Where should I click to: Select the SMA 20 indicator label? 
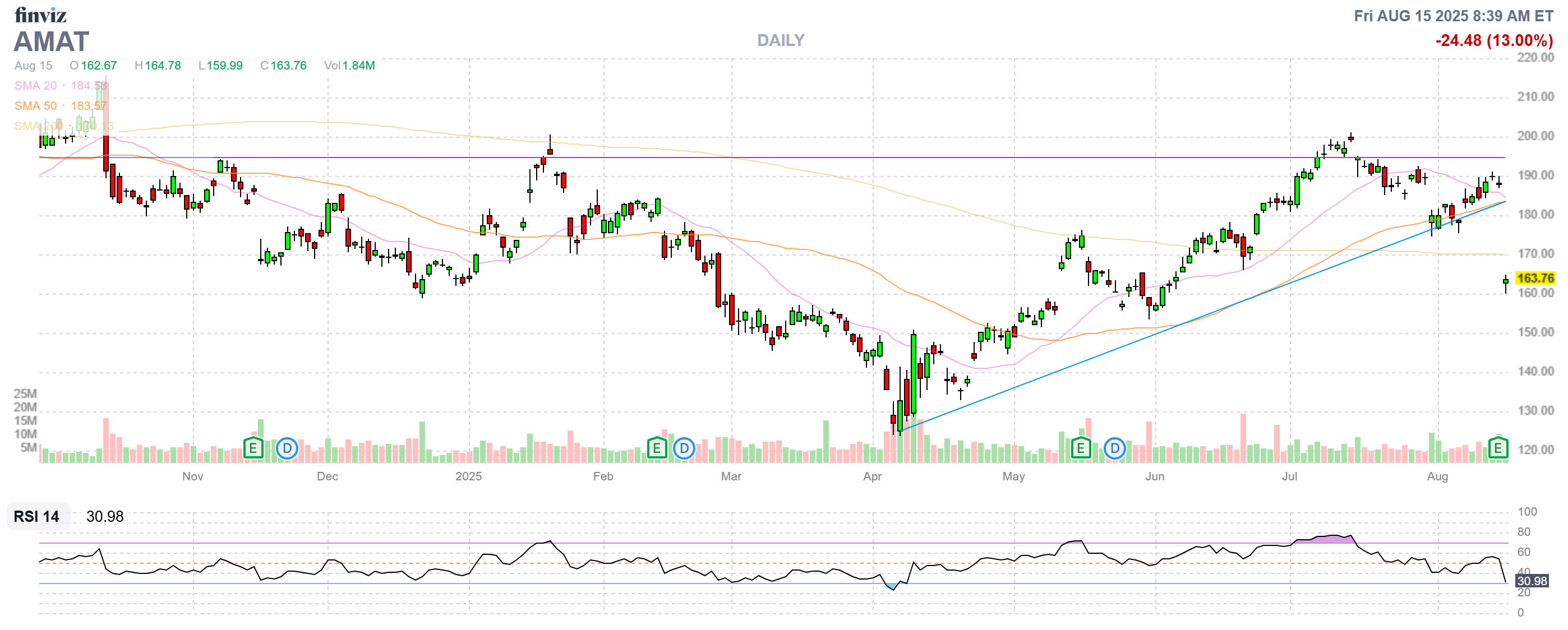pos(35,86)
